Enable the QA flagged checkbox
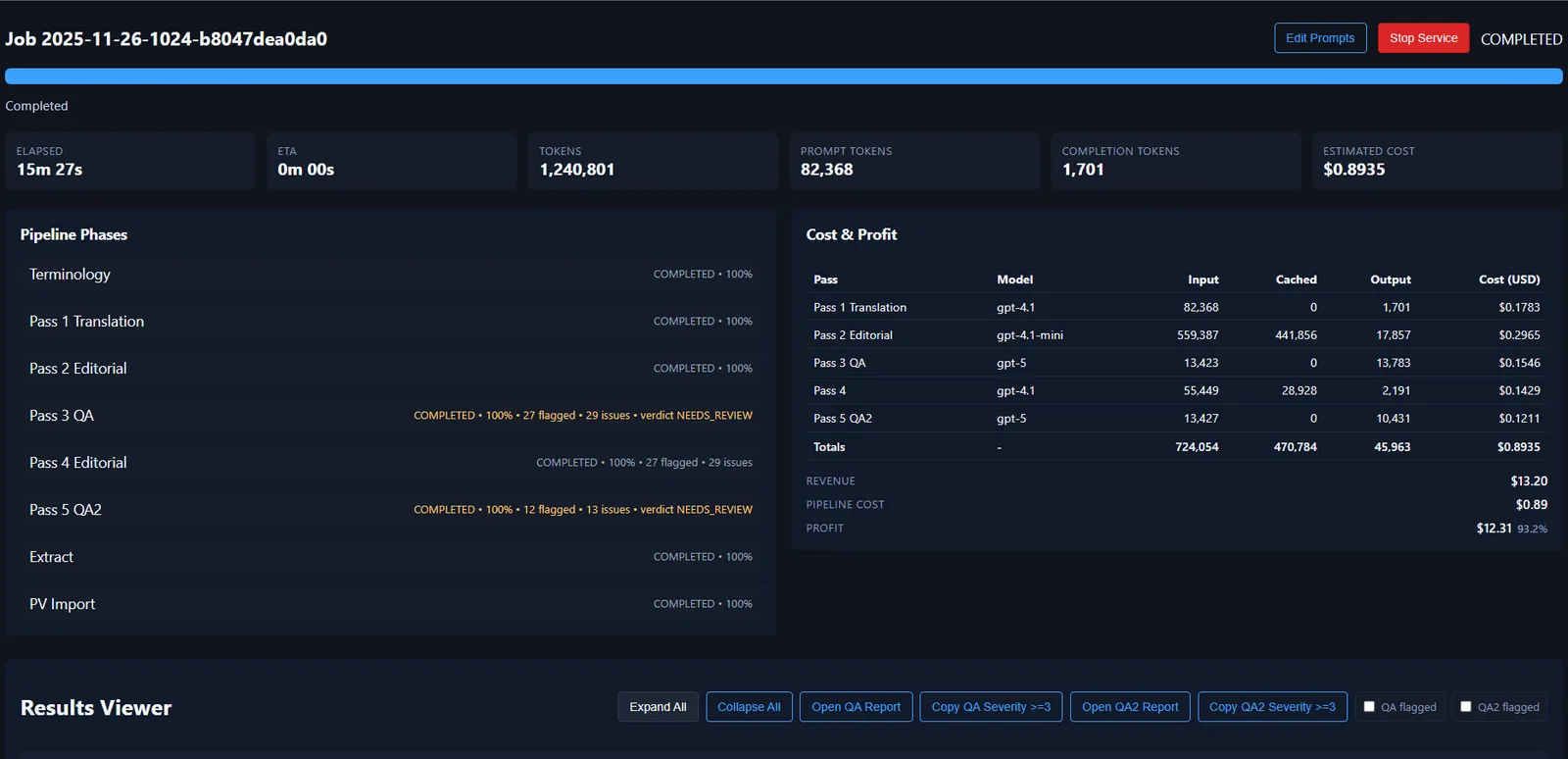 click(x=1369, y=706)
